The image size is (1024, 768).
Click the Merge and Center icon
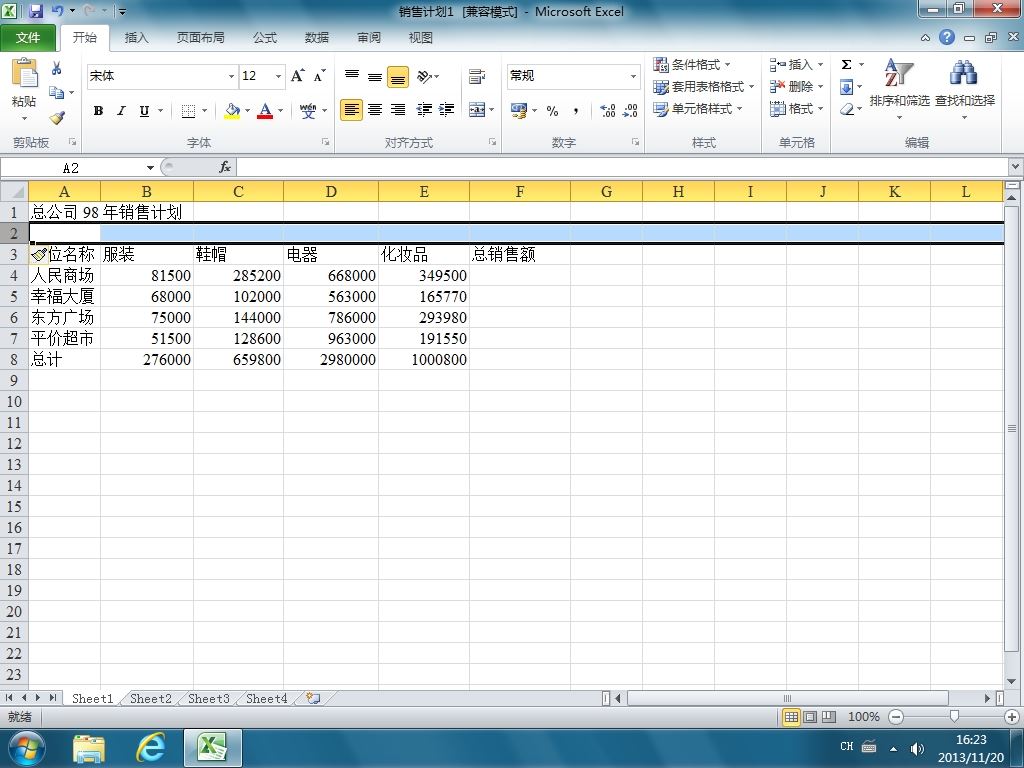click(477, 110)
